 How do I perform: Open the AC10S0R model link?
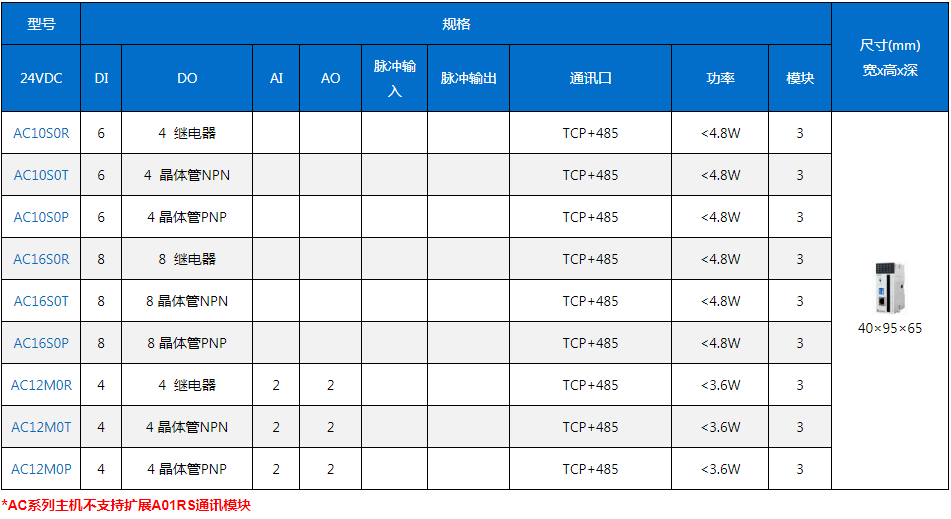tap(41, 133)
